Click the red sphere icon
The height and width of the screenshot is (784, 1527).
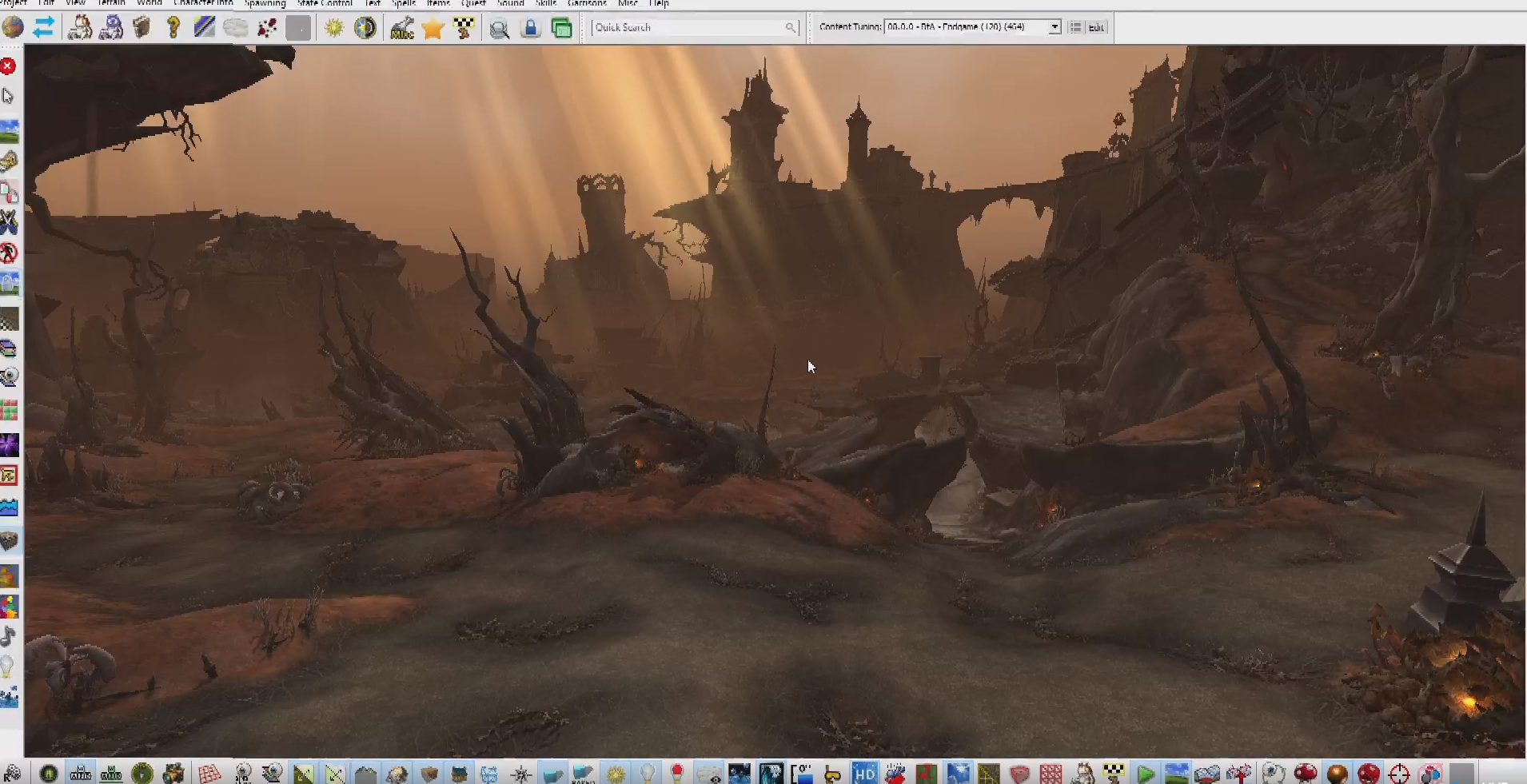1369,774
